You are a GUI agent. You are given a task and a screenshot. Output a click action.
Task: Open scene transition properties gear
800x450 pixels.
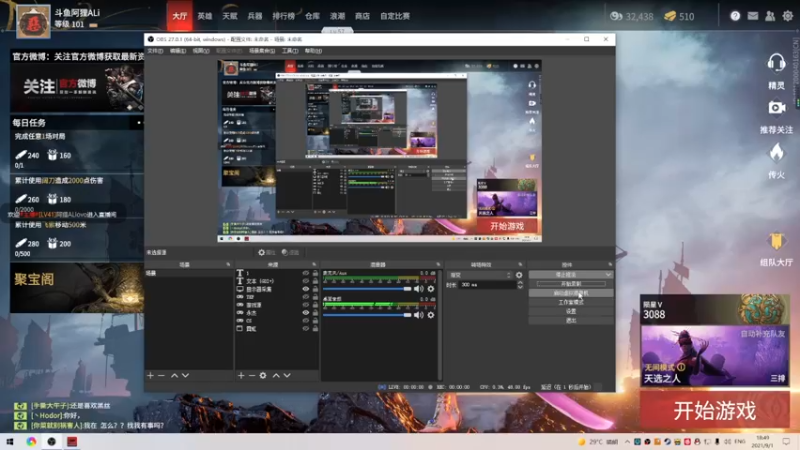(519, 275)
